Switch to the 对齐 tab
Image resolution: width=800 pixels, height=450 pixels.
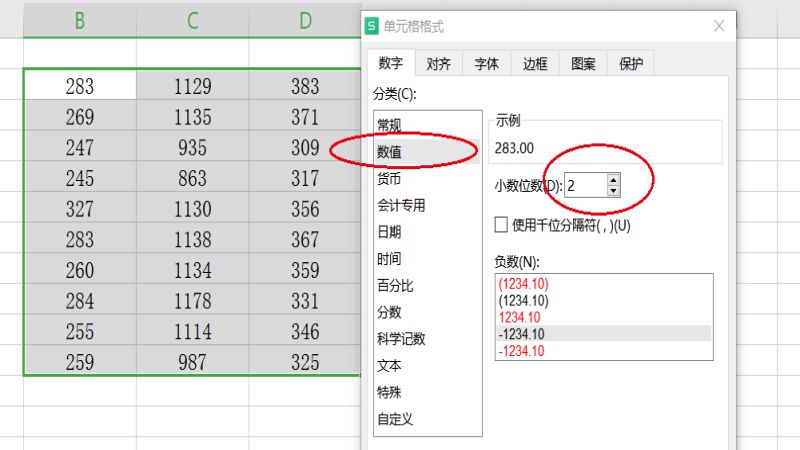[x=438, y=64]
